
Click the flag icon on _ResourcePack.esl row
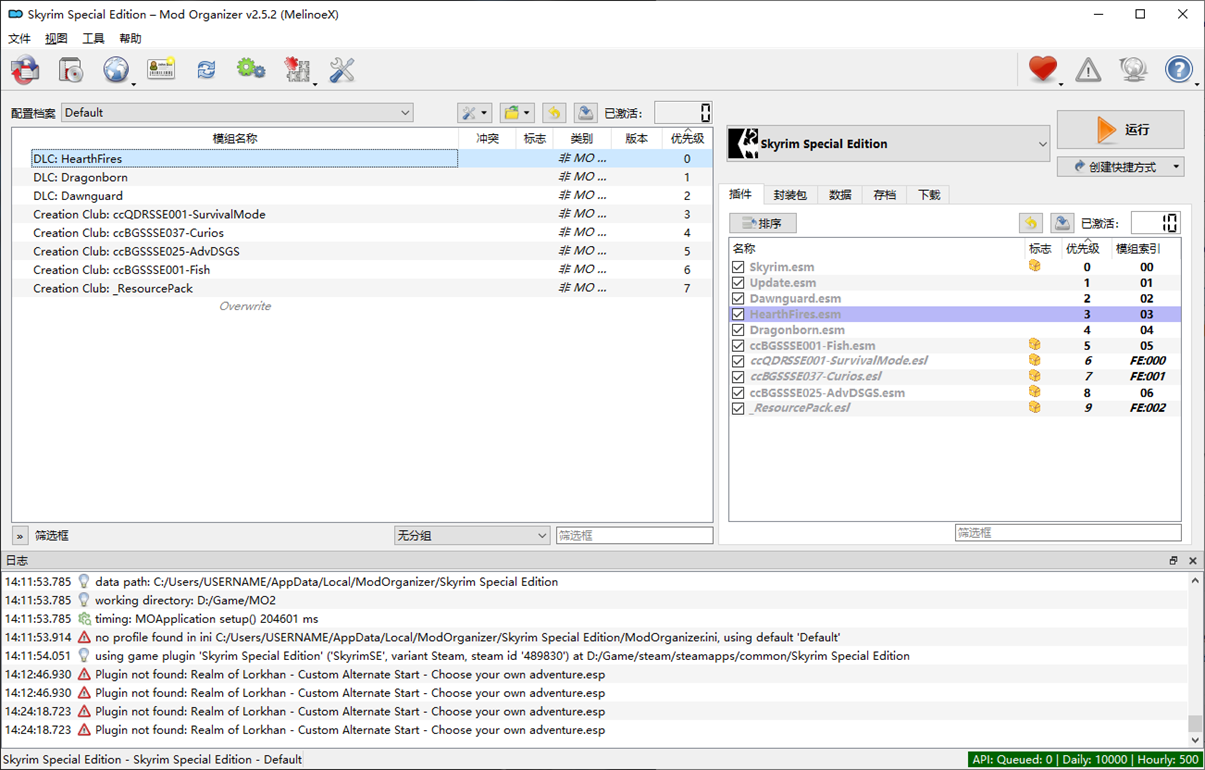click(x=1035, y=408)
